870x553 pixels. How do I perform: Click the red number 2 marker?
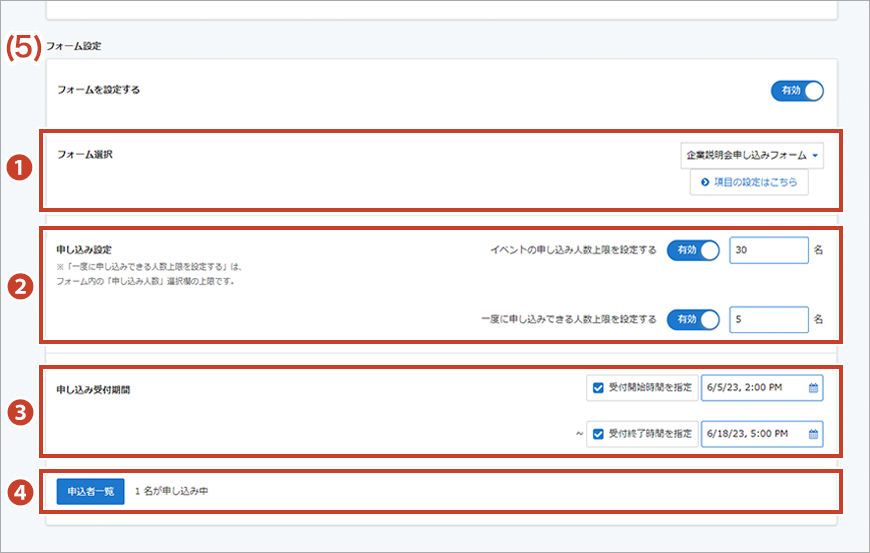click(17, 285)
